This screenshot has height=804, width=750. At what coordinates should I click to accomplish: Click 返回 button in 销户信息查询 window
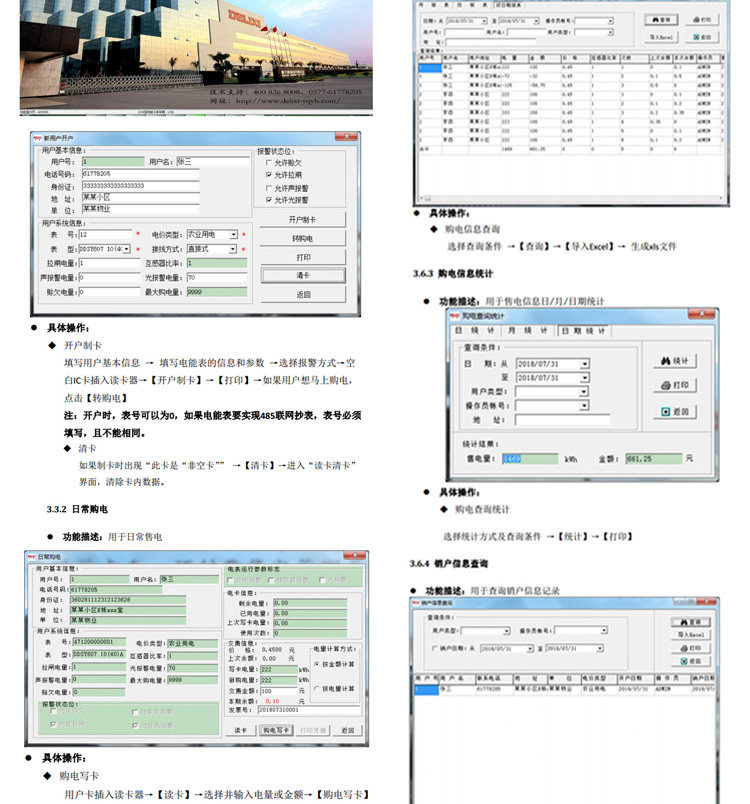point(691,661)
